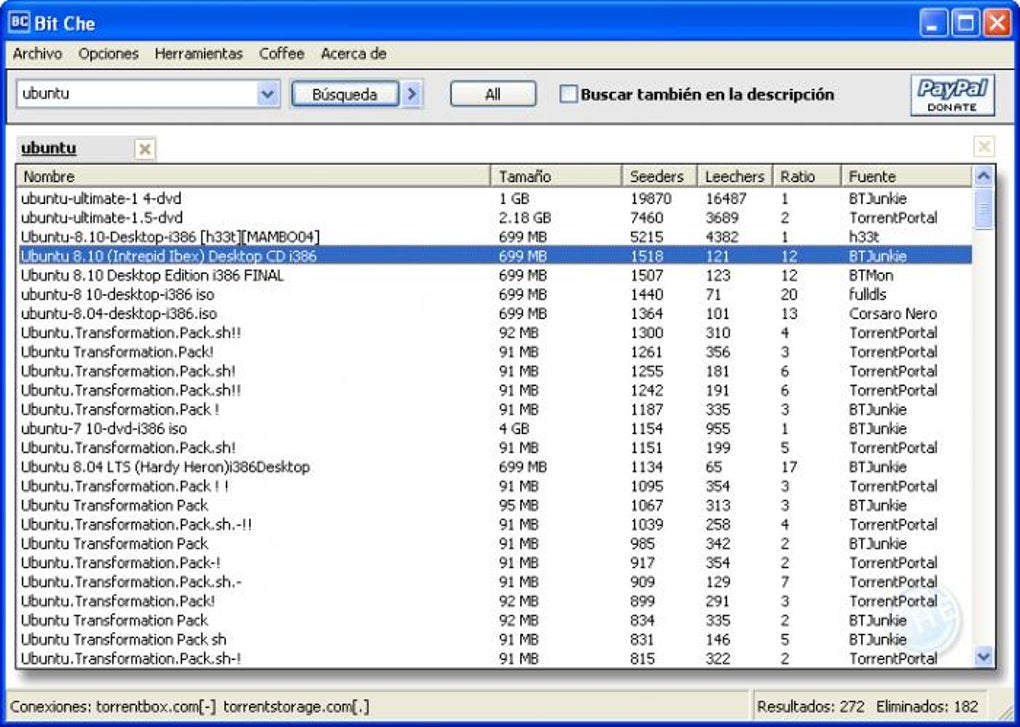
Task: Click the Bit Che title bar icon
Action: click(x=19, y=22)
